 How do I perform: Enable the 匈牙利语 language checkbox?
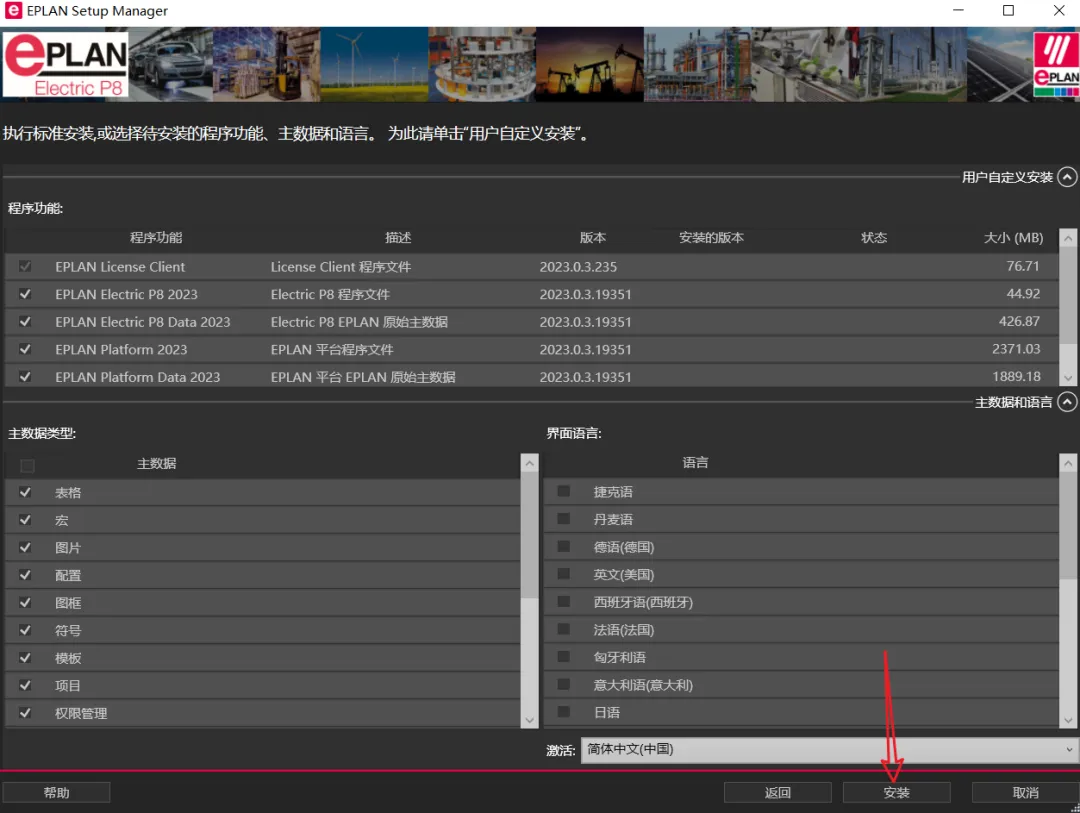pyautogui.click(x=563, y=657)
